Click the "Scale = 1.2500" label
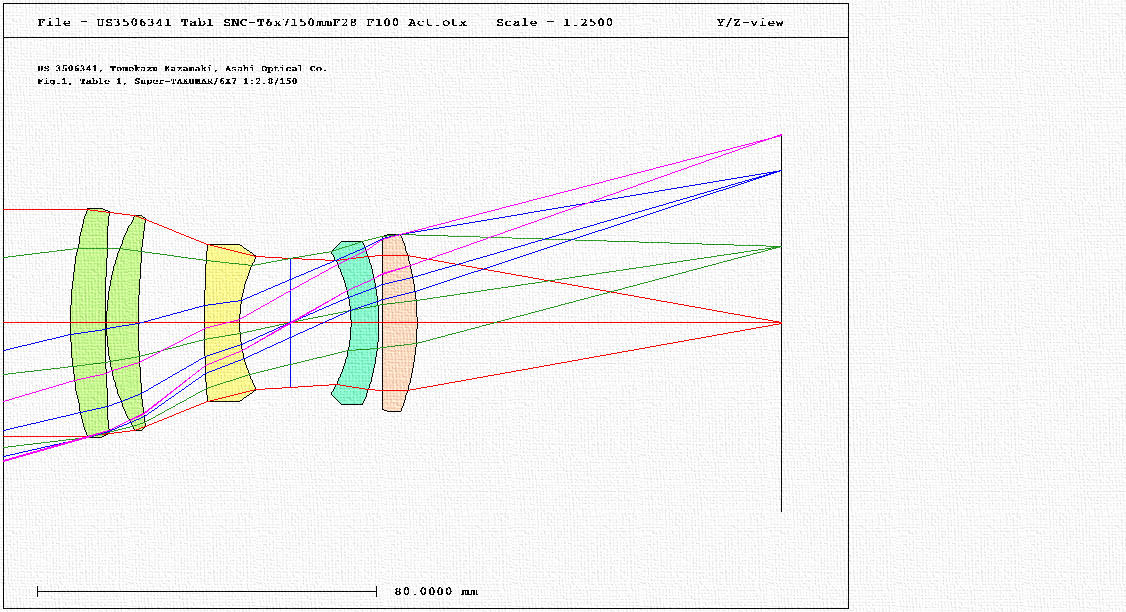The image size is (1126, 612). (x=554, y=22)
